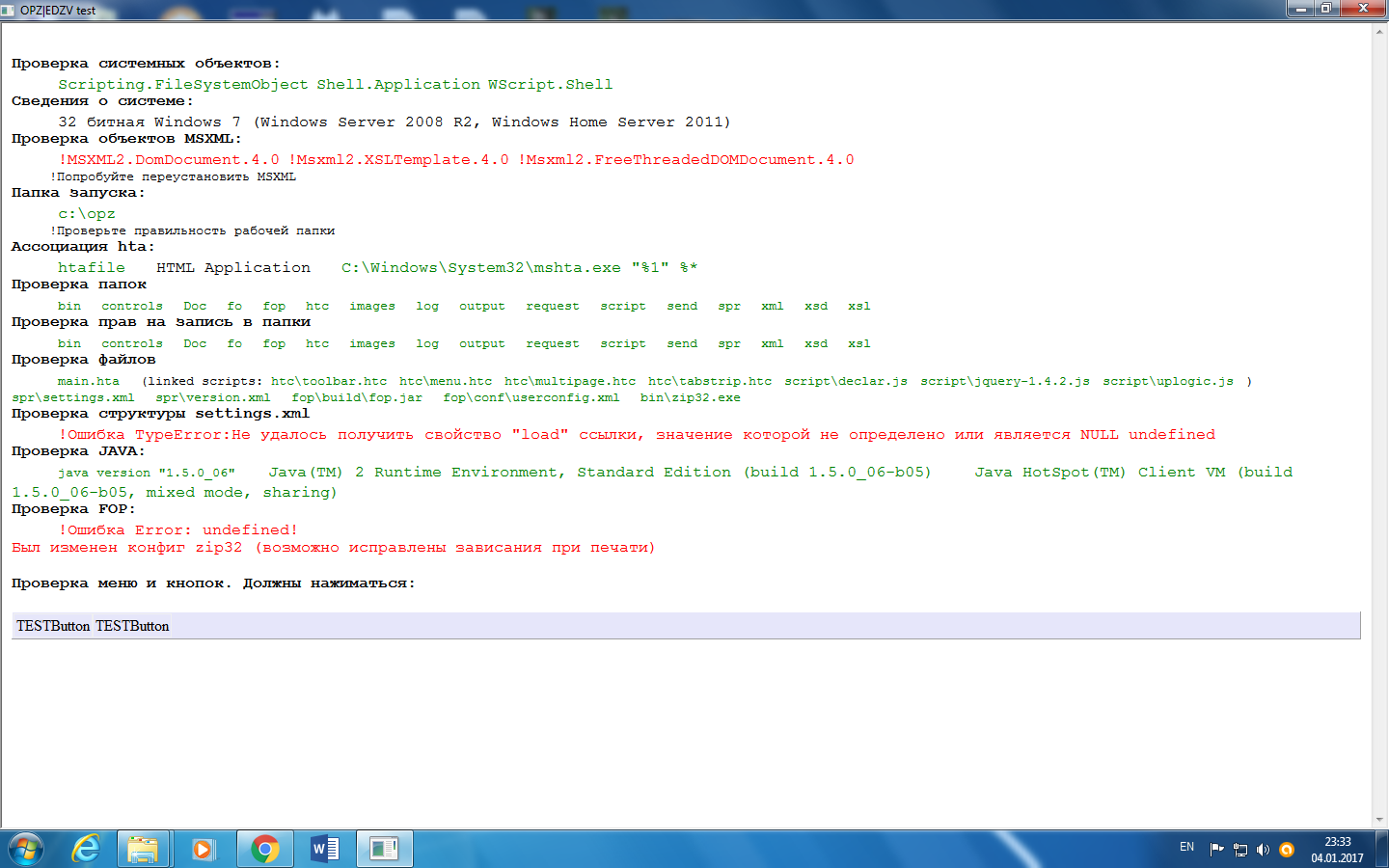Select the active HTA application taskbar icon
The image size is (1389, 868).
click(x=384, y=849)
